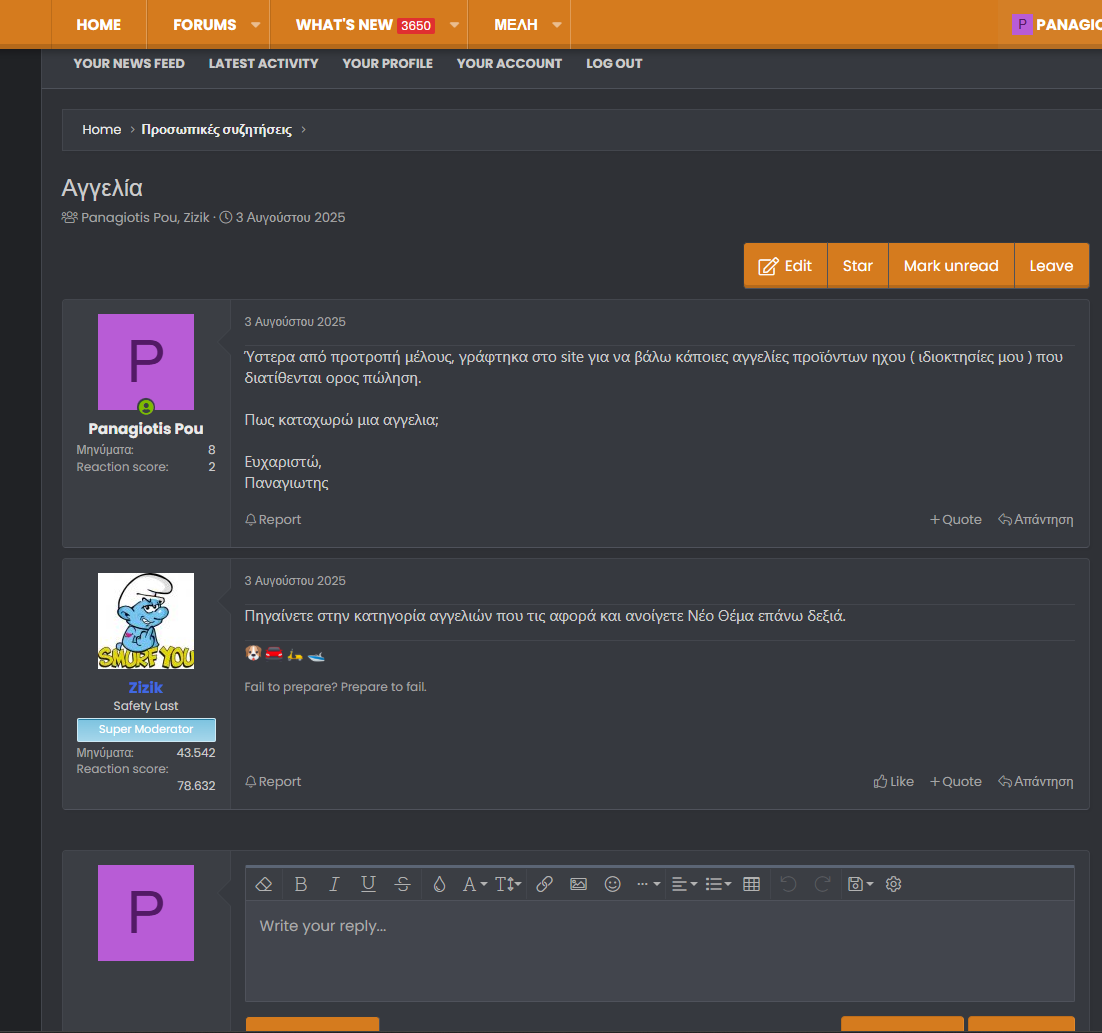The width and height of the screenshot is (1102, 1033).
Task: Open the drafts save icon menu
Action: pyautogui.click(x=860, y=884)
